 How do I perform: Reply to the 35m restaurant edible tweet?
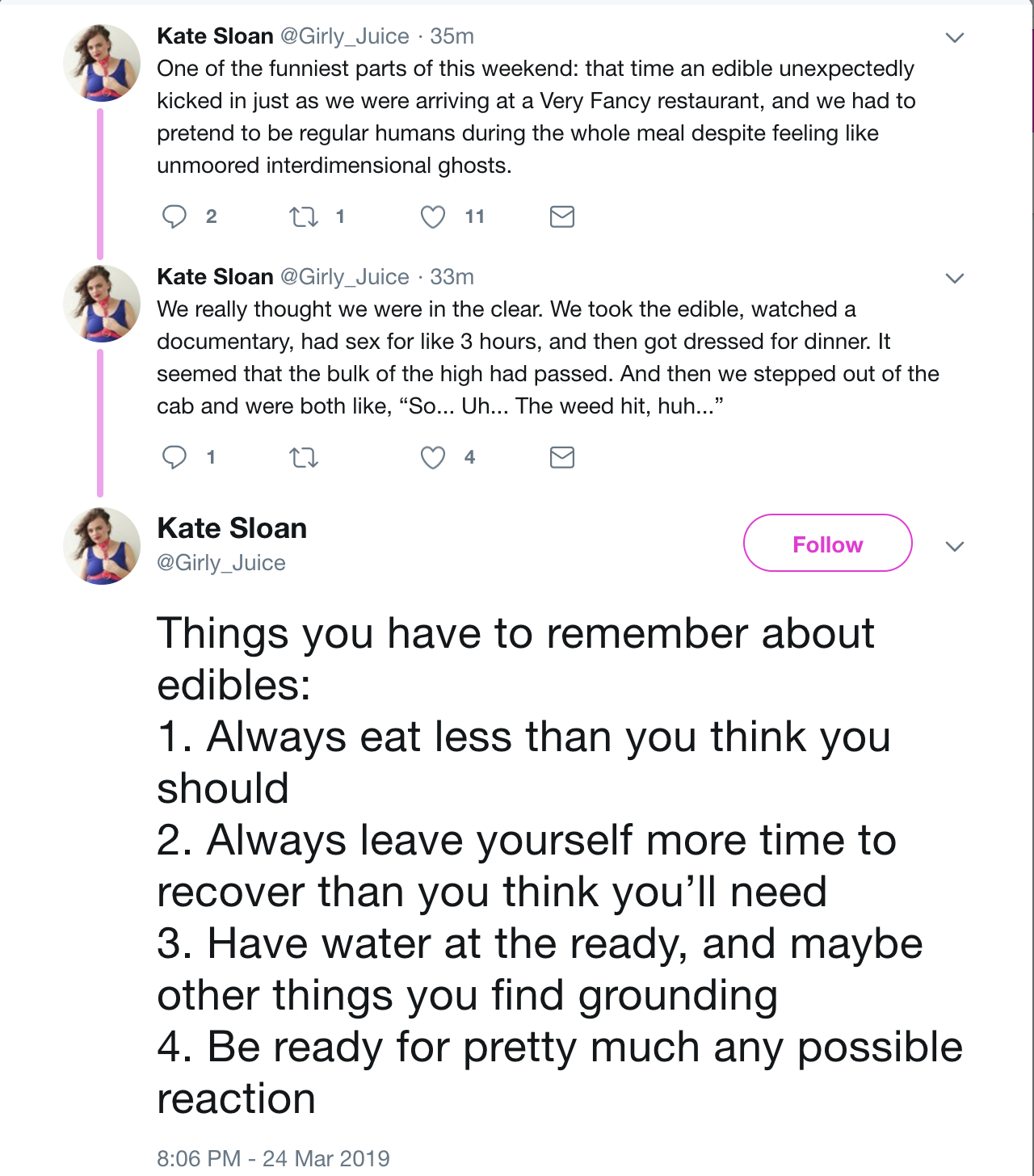pos(174,216)
